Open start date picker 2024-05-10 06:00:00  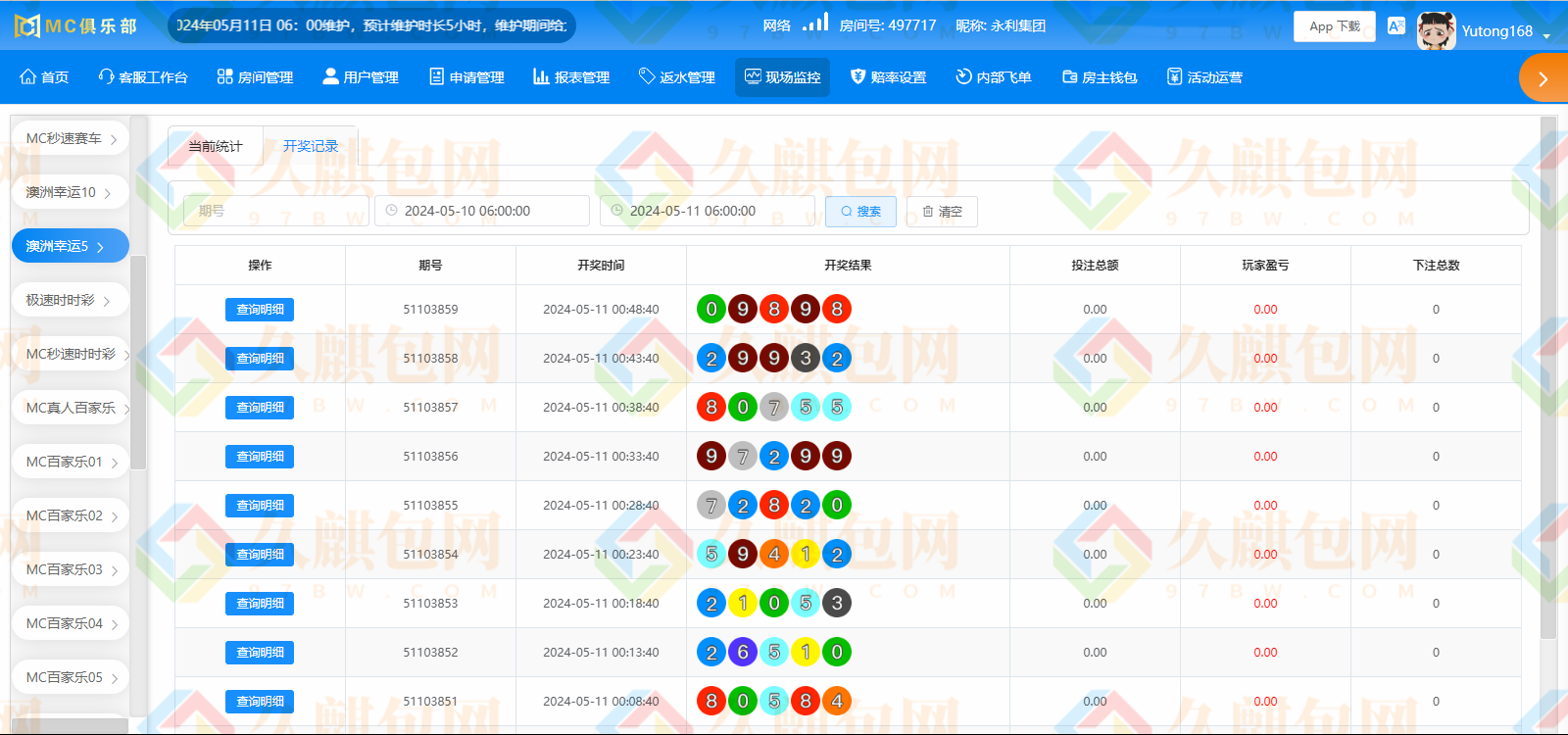(x=482, y=211)
